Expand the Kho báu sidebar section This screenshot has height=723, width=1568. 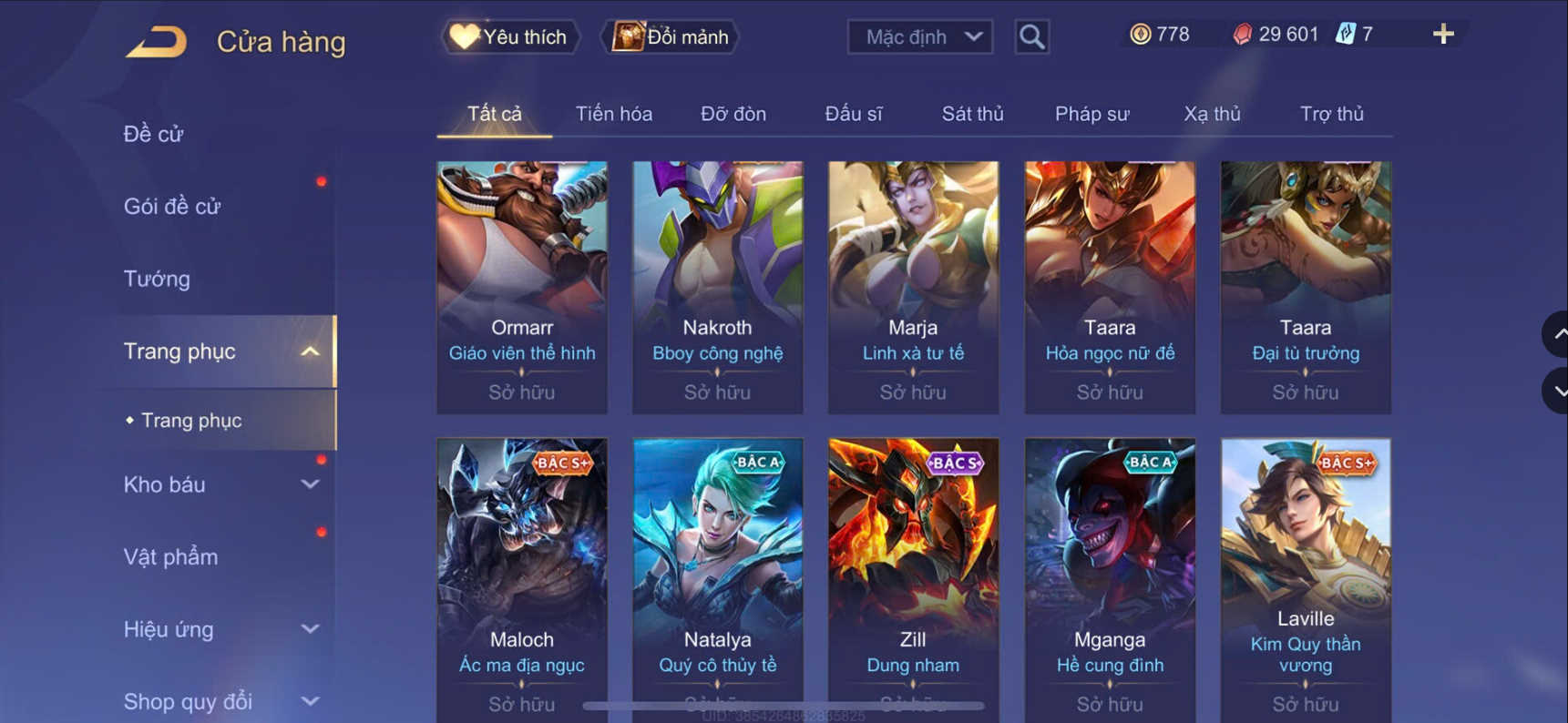coord(310,484)
